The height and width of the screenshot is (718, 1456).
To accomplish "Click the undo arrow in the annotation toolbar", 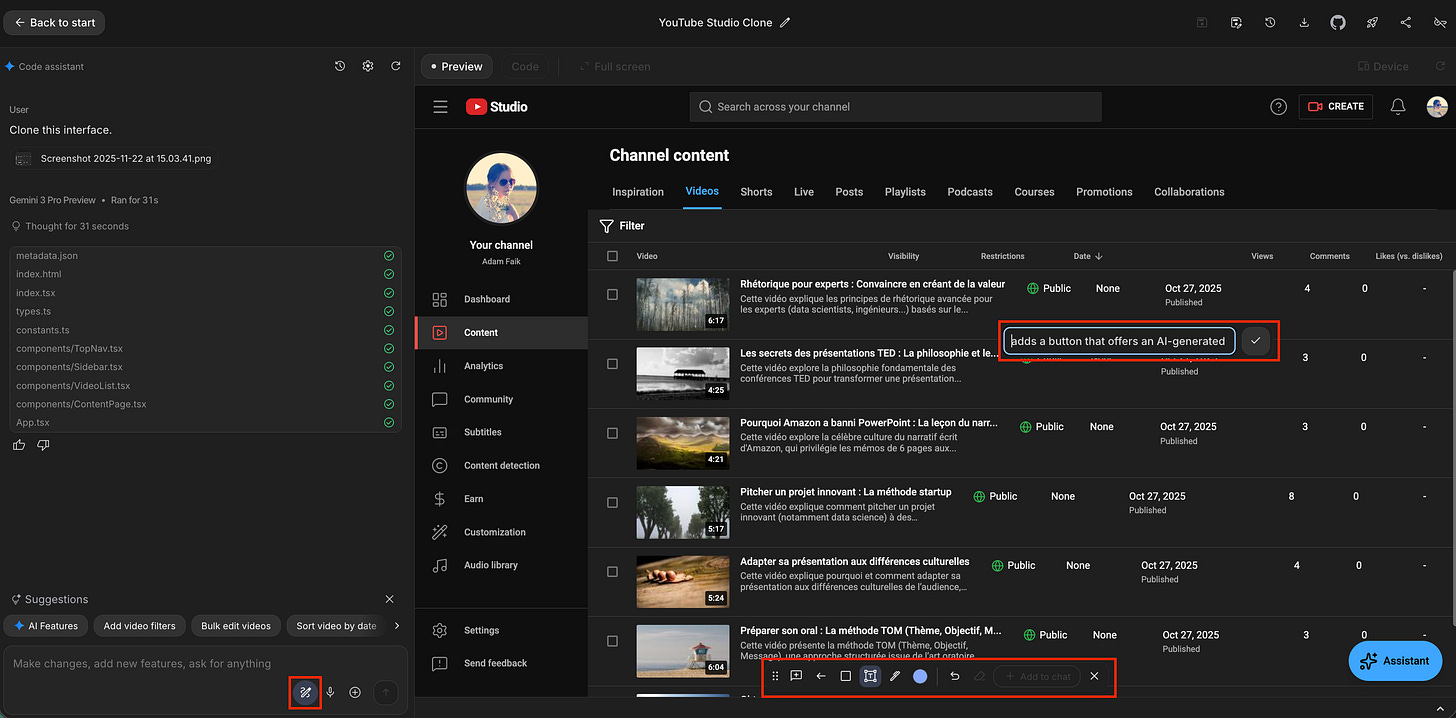I will 953,676.
